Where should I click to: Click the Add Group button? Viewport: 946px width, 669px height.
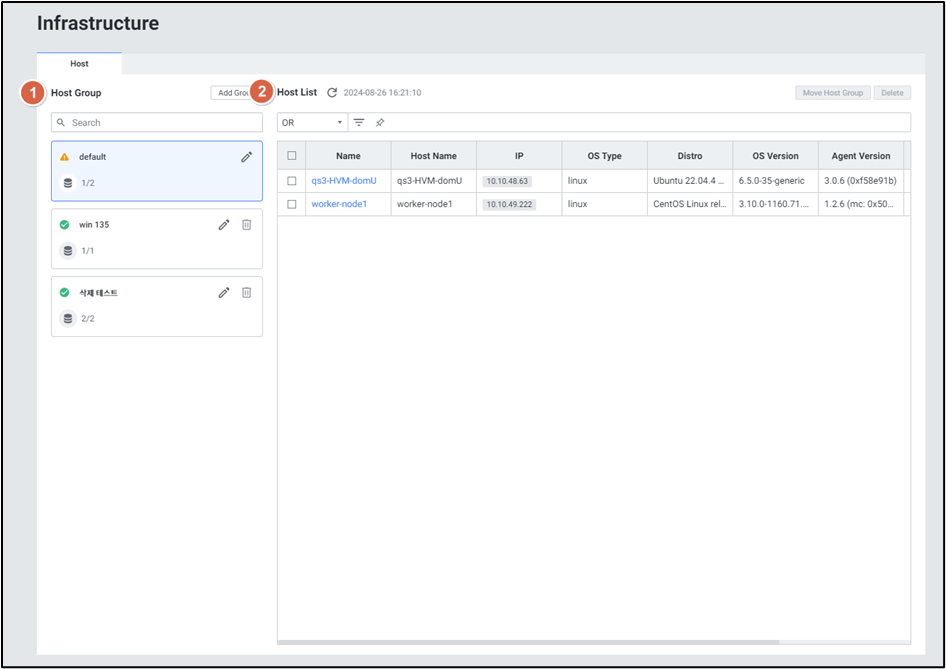coord(231,93)
